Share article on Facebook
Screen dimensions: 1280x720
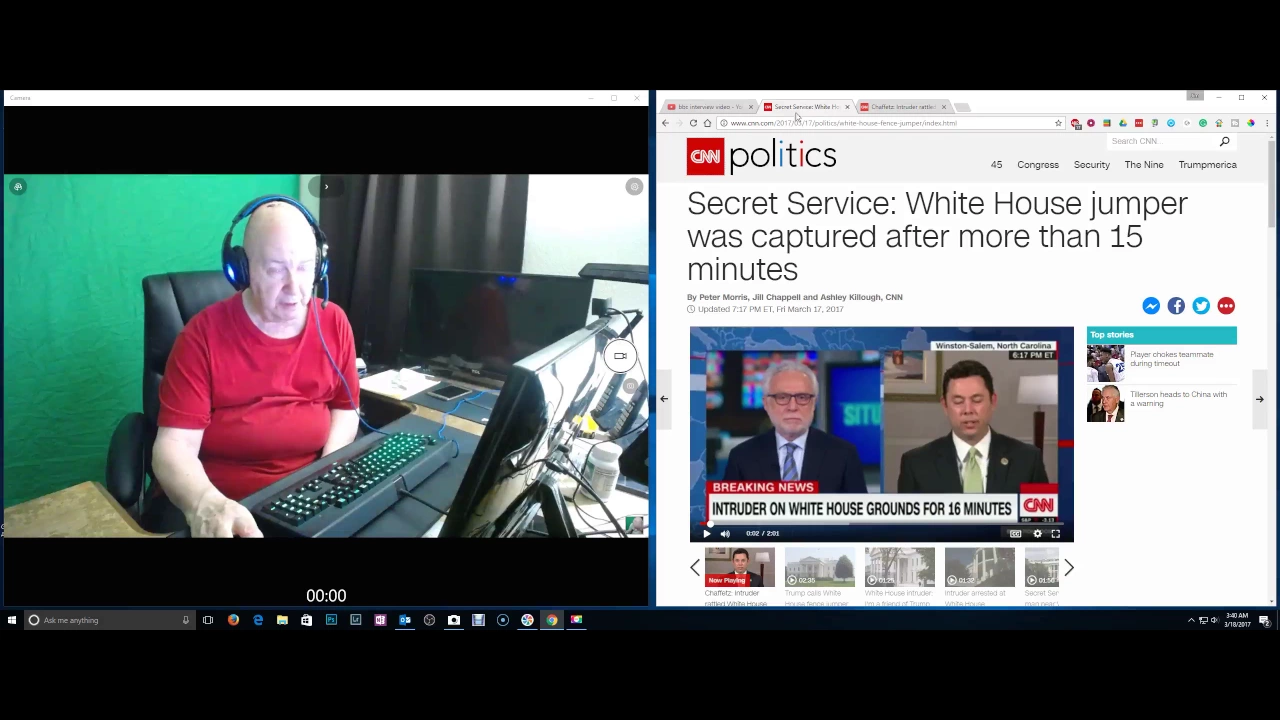coord(1176,306)
